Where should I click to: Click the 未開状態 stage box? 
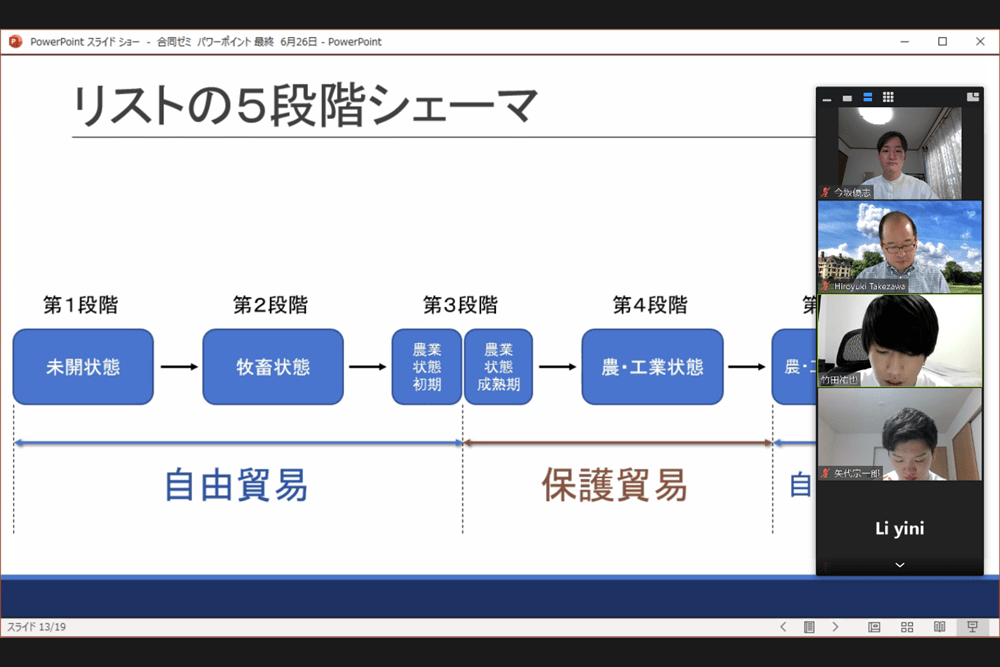click(83, 367)
